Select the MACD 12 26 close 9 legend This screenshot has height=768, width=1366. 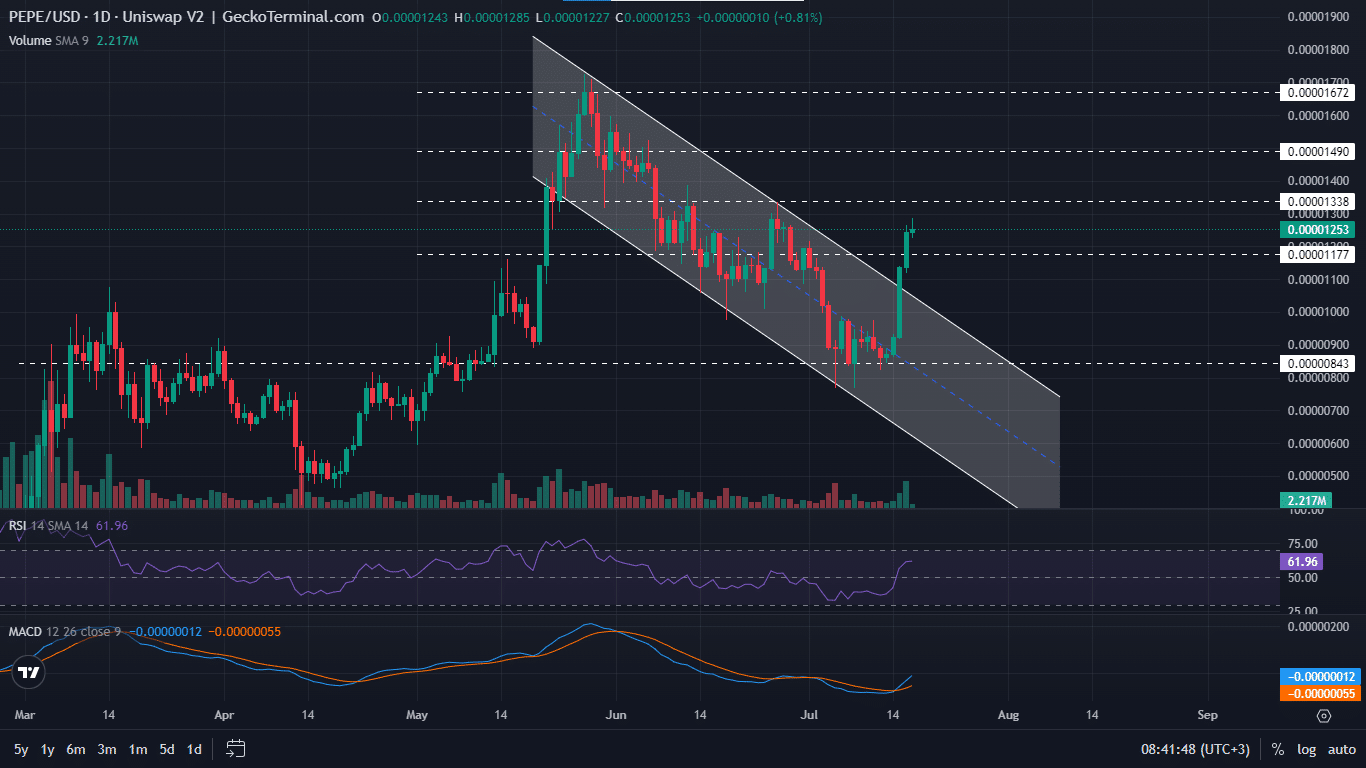click(145, 632)
